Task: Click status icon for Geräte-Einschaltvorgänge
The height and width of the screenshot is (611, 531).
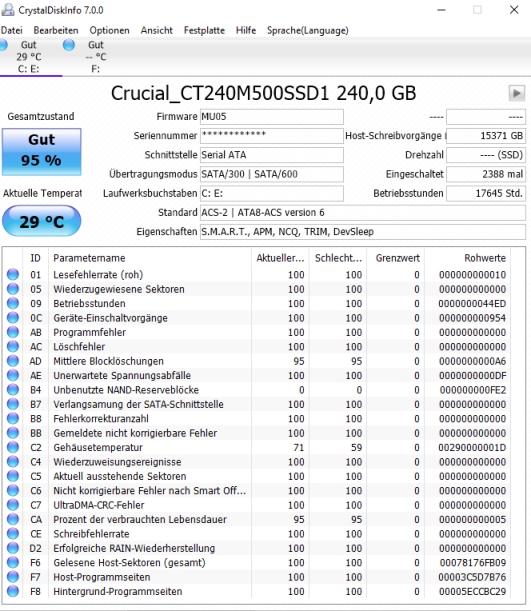Action: [13, 318]
